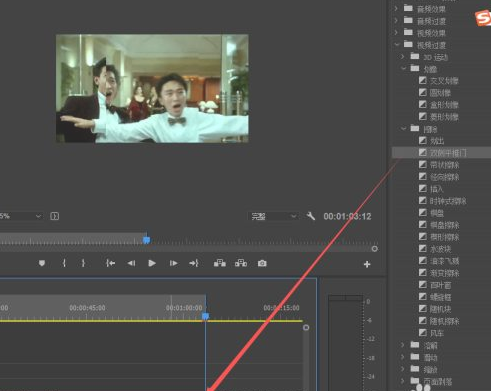
Task: Expand the 页面剥落 folder
Action: pyautogui.click(x=403, y=381)
